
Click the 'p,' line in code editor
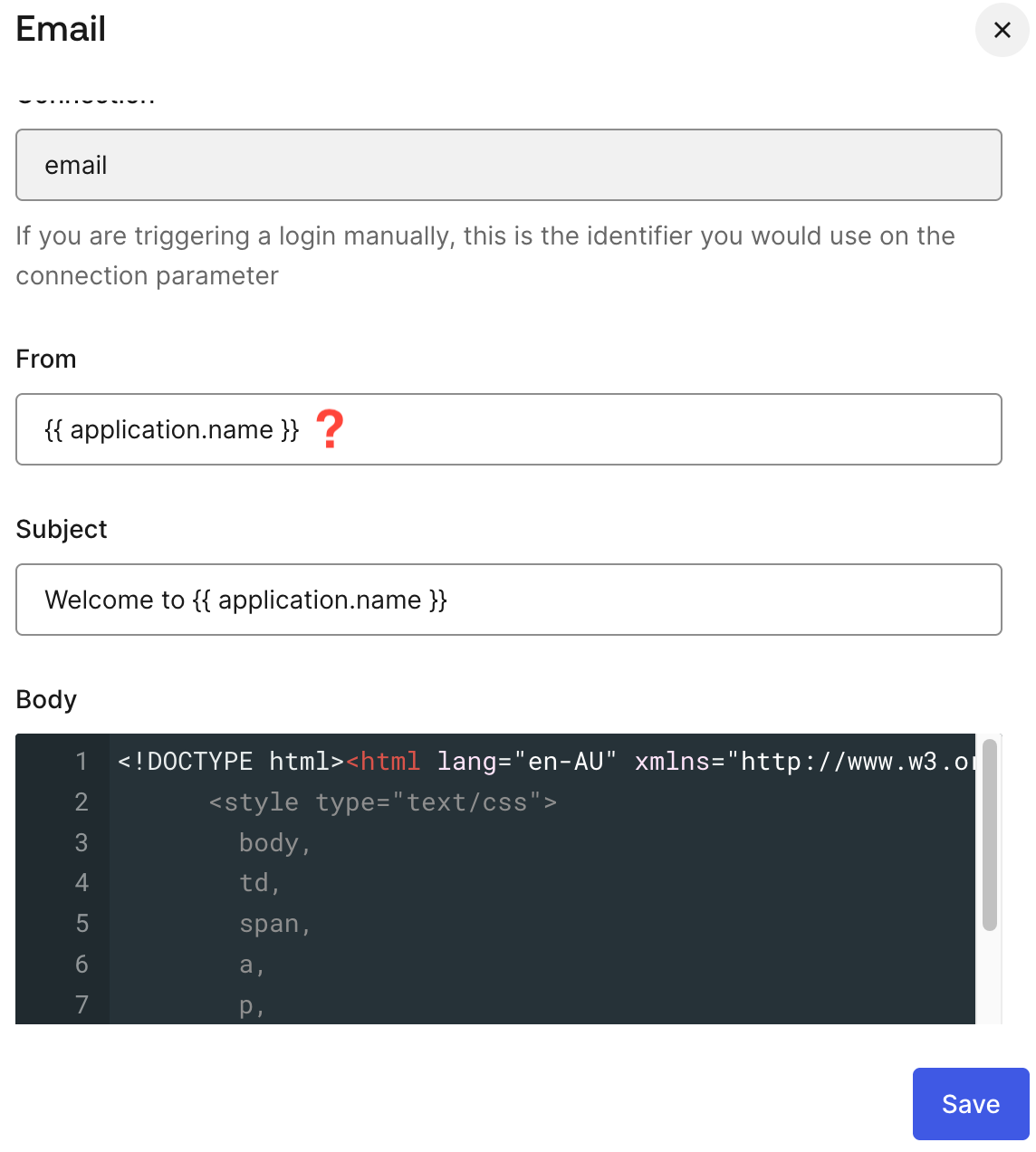pyautogui.click(x=252, y=1005)
